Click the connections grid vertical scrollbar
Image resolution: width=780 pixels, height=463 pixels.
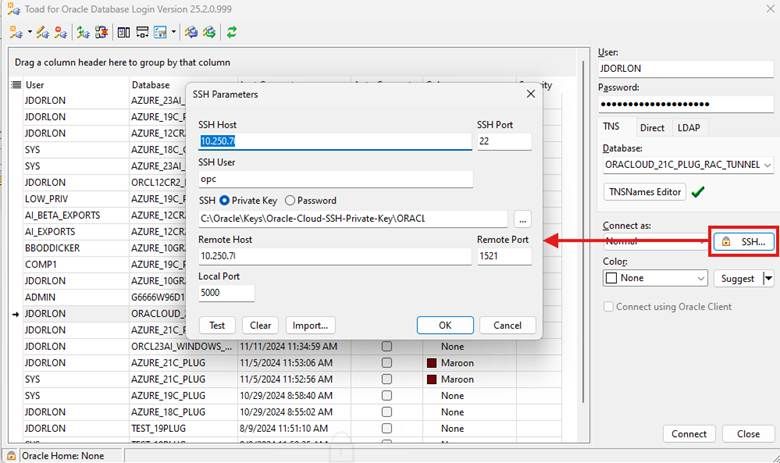tap(584, 231)
